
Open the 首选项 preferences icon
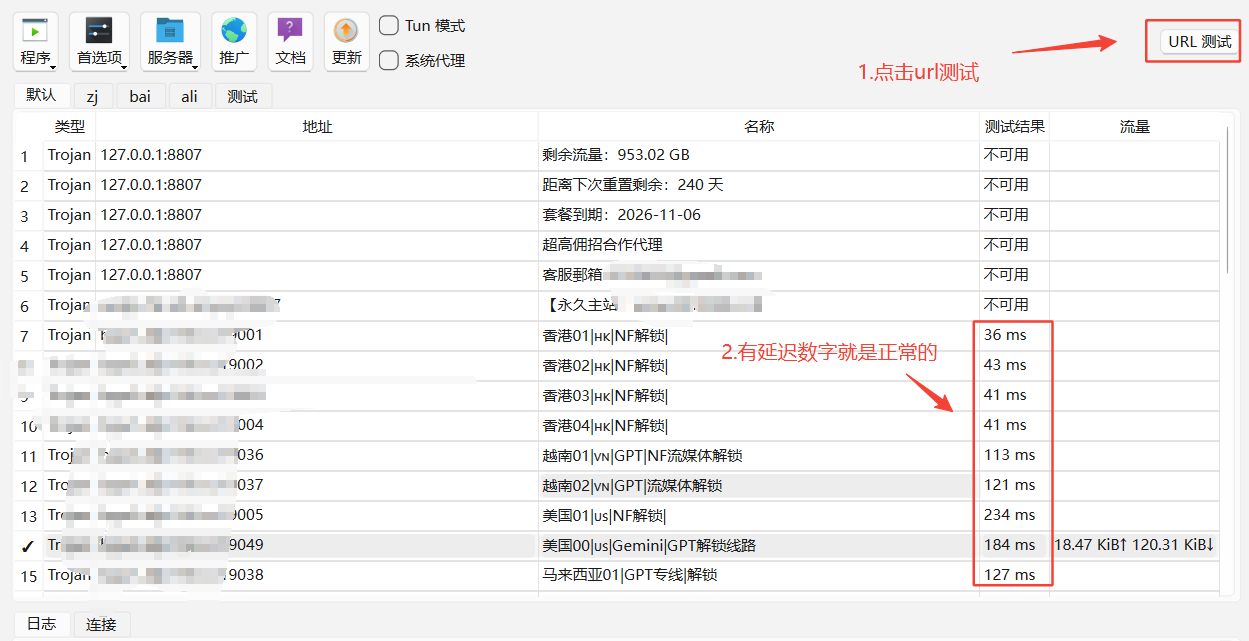pos(99,30)
